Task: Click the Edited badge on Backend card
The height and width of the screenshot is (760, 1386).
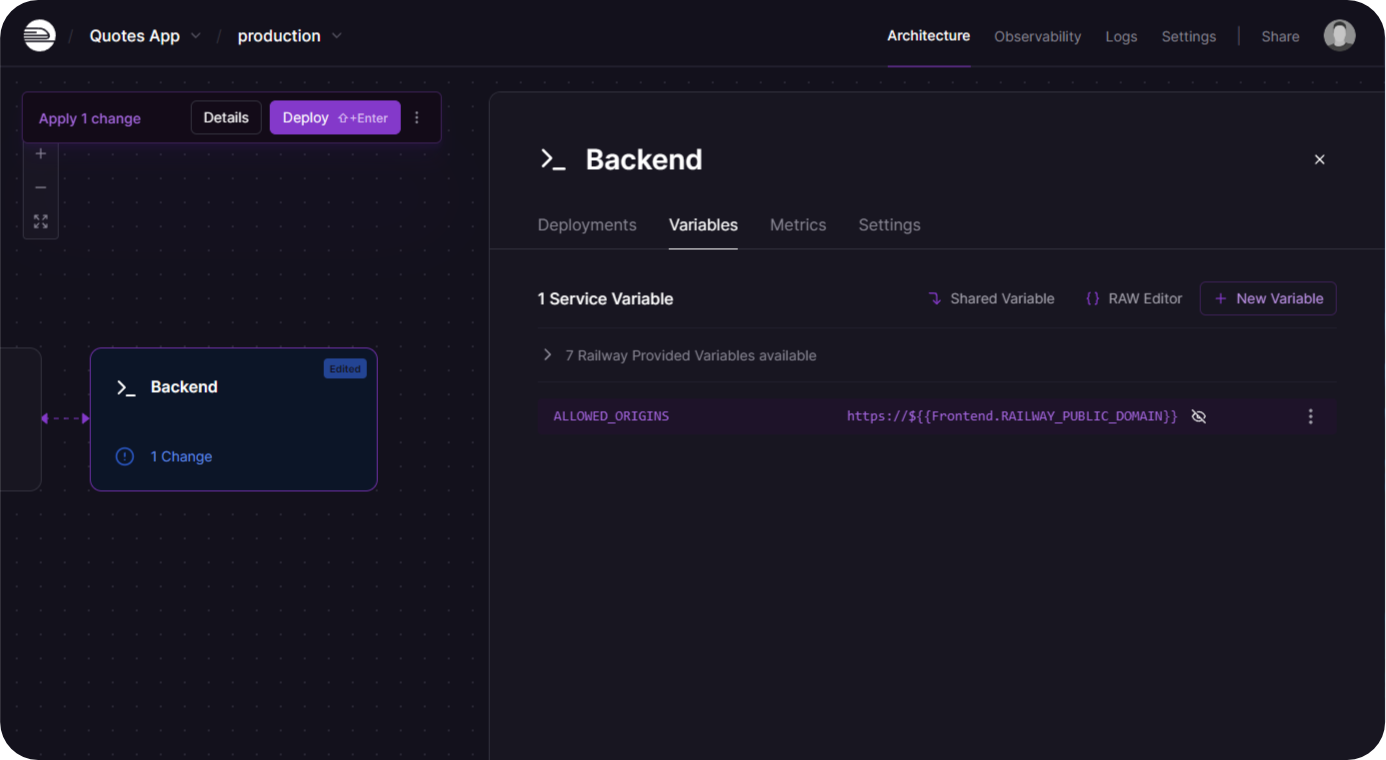Action: coord(345,369)
